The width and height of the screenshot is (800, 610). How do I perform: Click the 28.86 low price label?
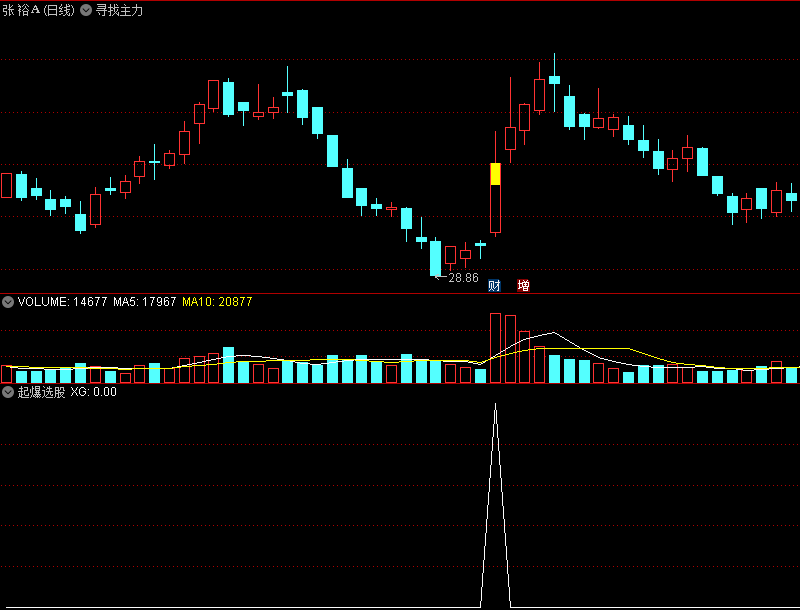point(463,278)
